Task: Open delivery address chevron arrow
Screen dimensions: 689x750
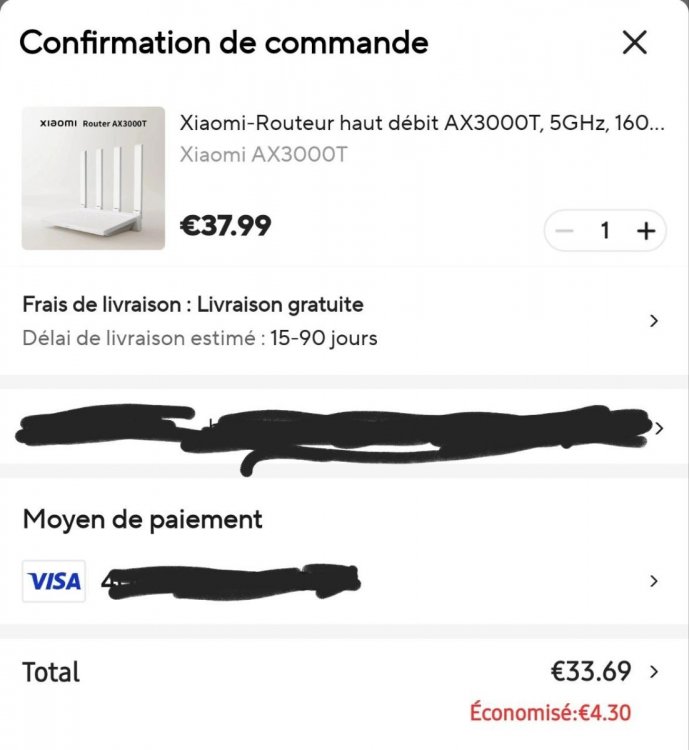Action: tap(659, 428)
